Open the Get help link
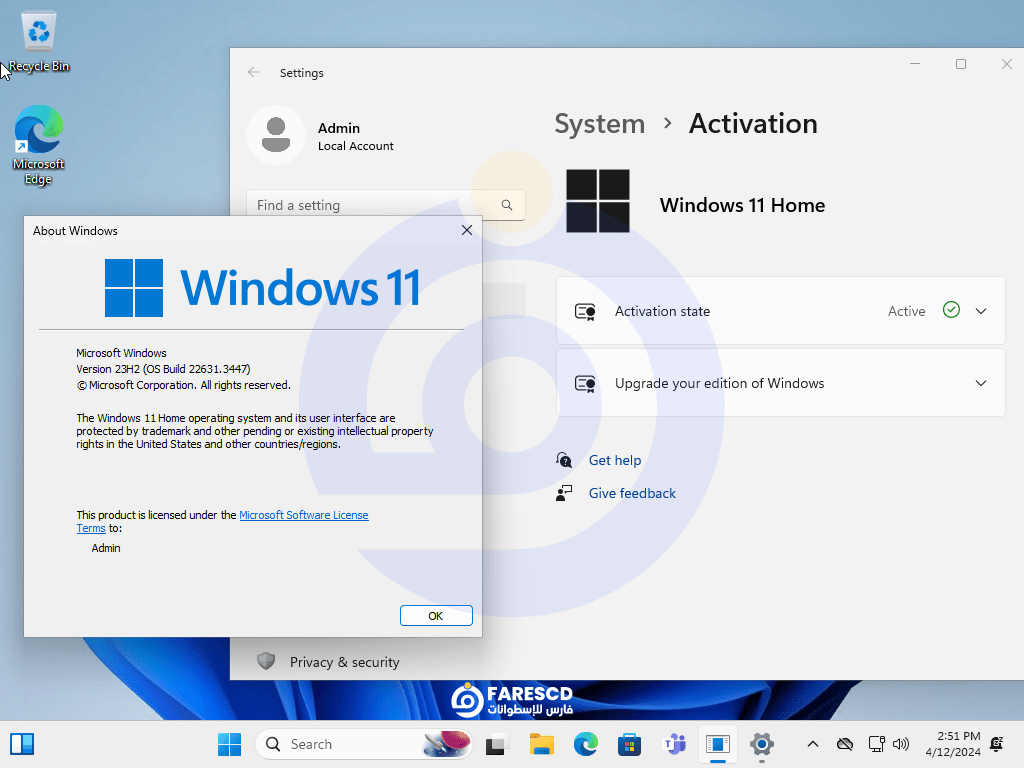Image resolution: width=1024 pixels, height=768 pixels. 615,460
